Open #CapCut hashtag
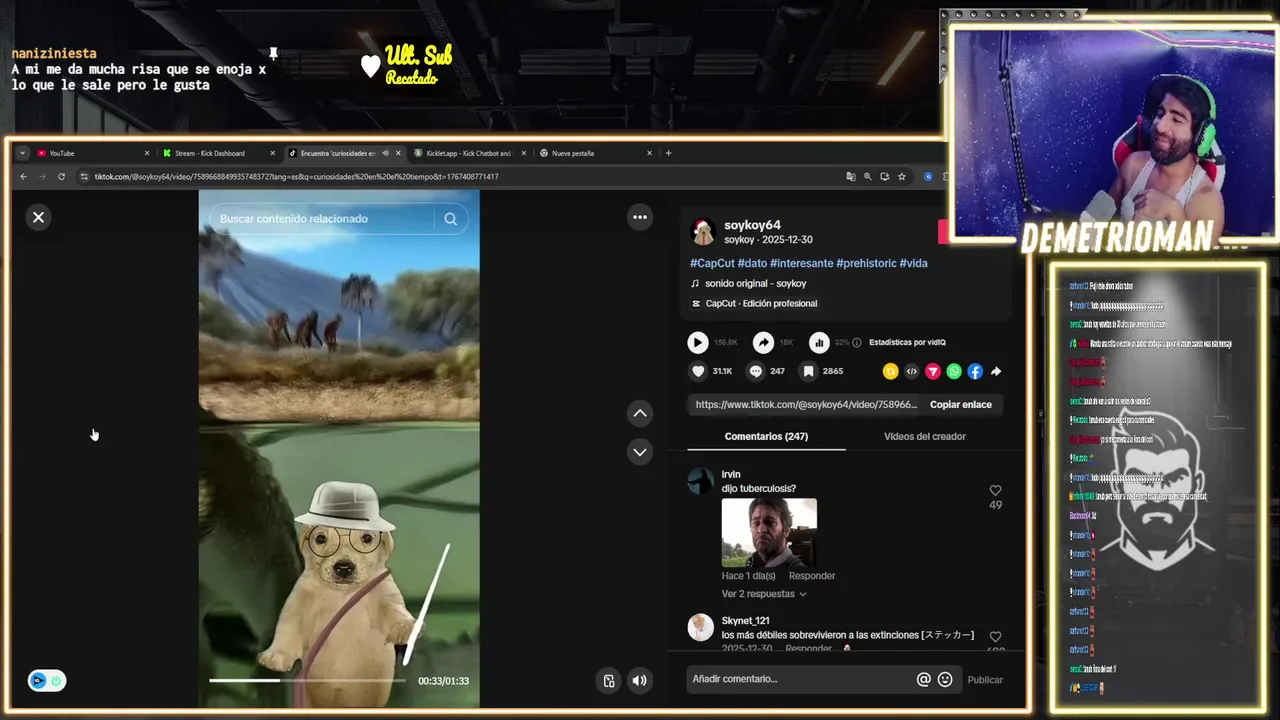 point(712,263)
